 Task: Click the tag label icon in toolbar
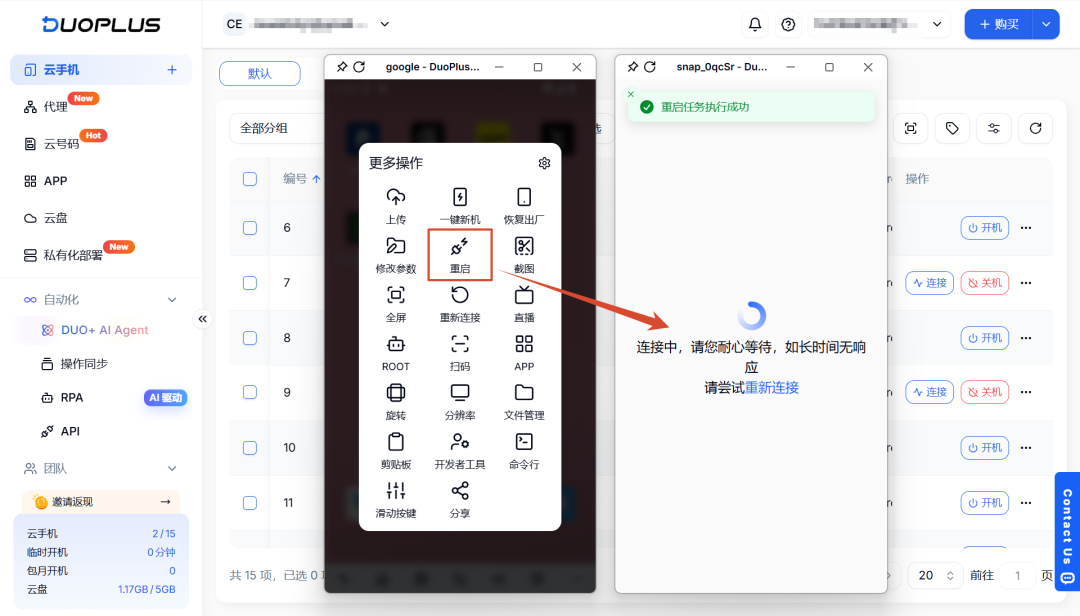click(952, 128)
